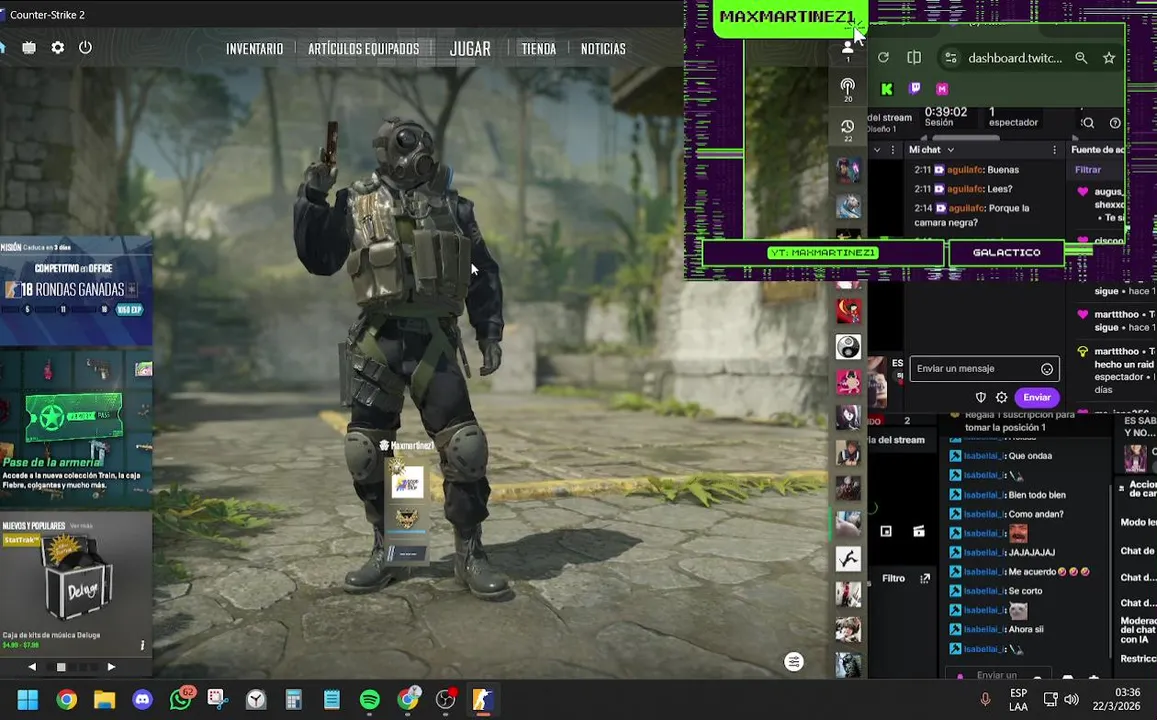Open the Mi chat panel three-dot menu
1157x720 pixels.
(x=1054, y=149)
